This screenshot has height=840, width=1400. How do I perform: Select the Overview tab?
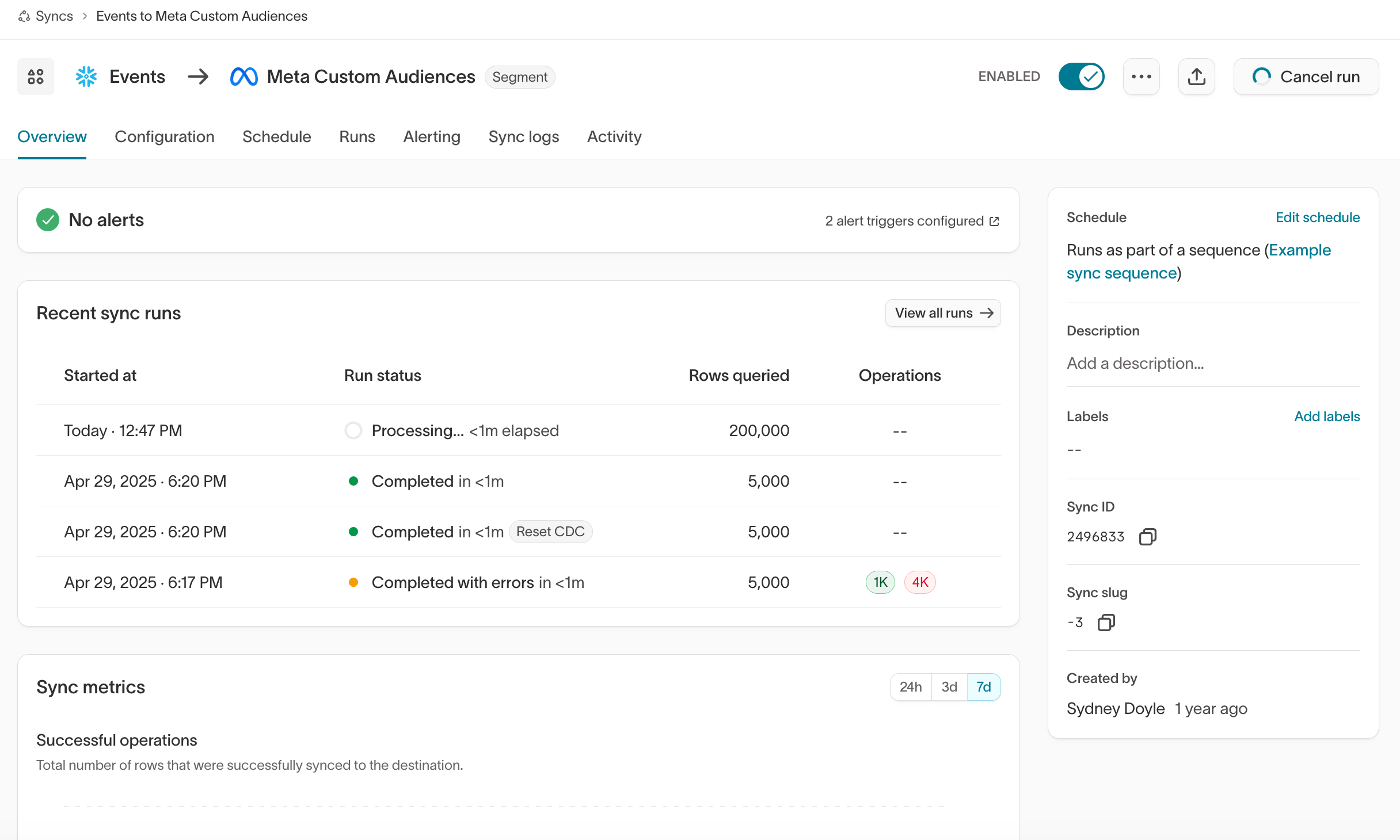click(52, 137)
